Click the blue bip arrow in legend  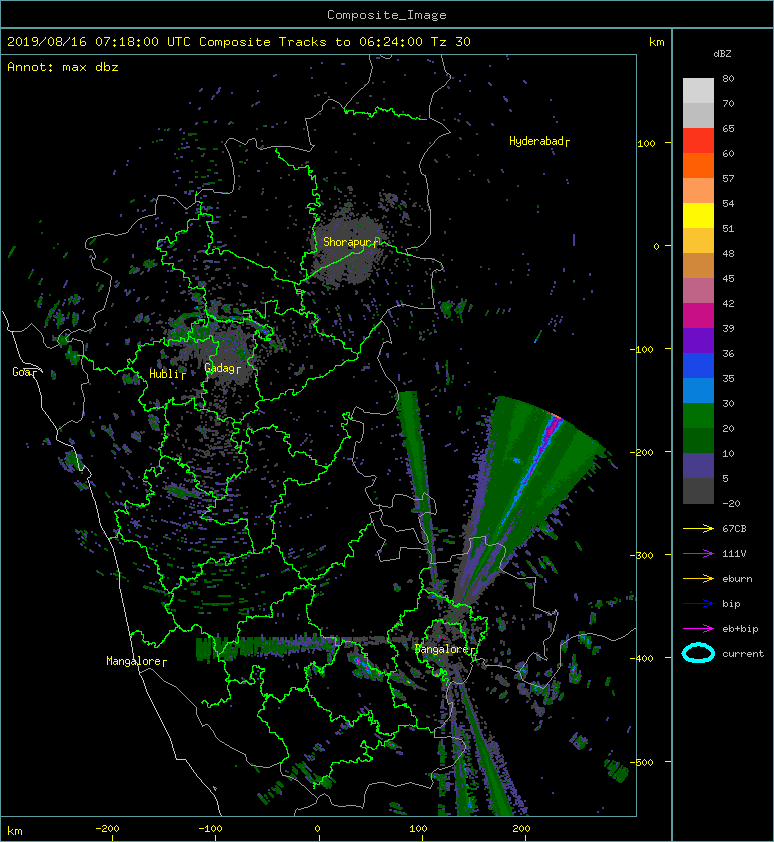point(698,604)
